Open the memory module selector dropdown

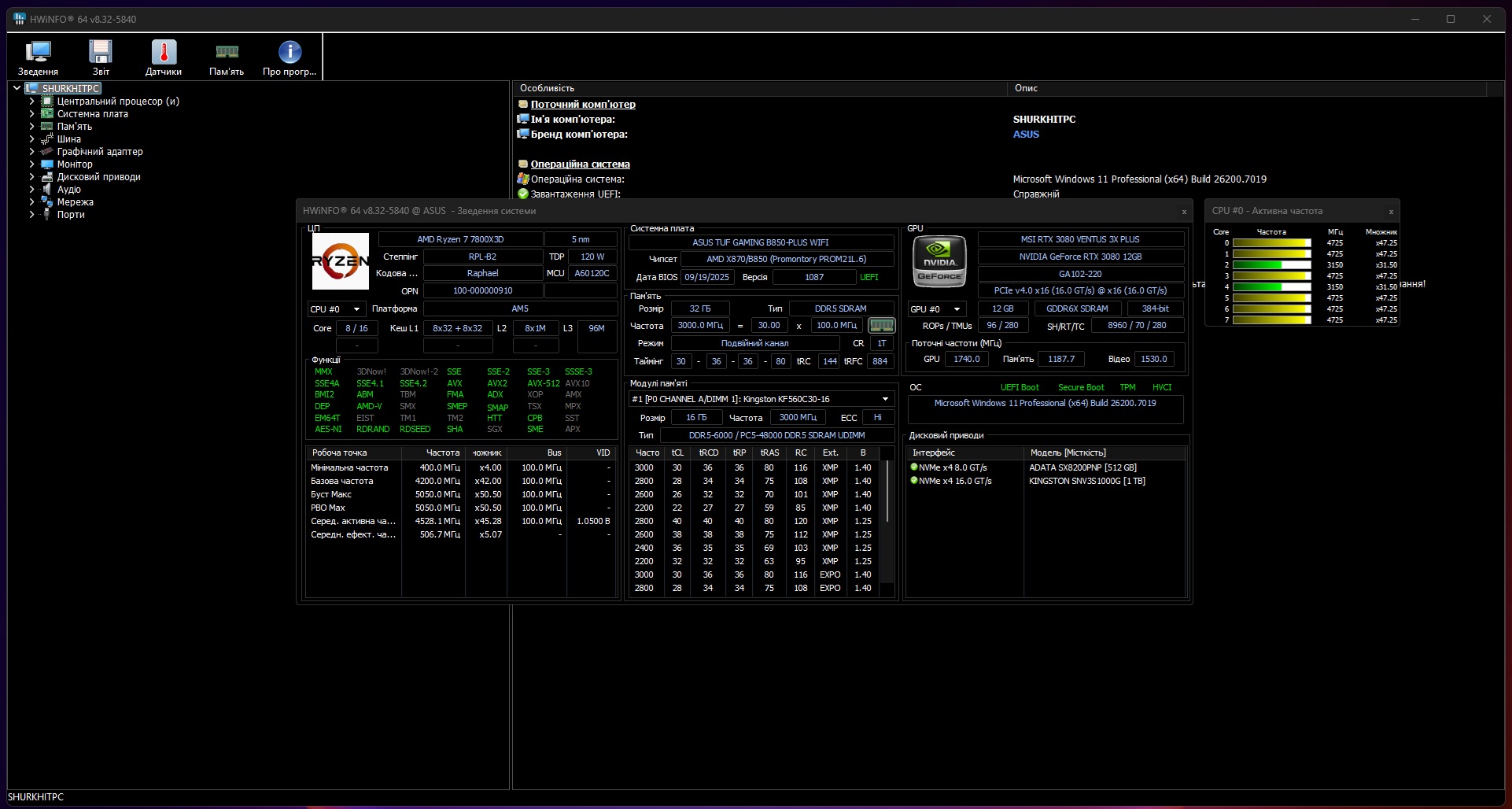(x=761, y=399)
